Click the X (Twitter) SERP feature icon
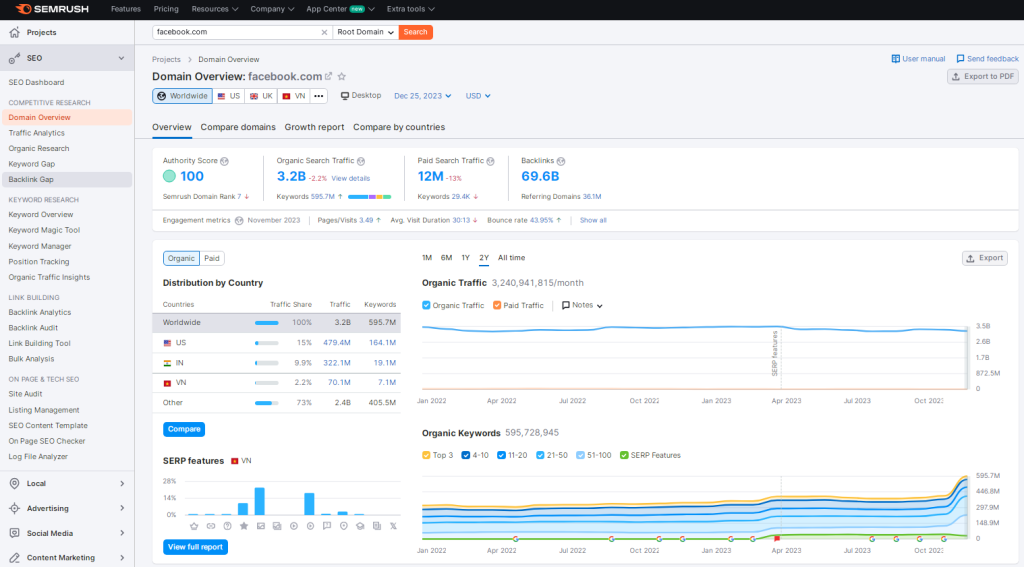The width and height of the screenshot is (1024, 567). (x=393, y=526)
